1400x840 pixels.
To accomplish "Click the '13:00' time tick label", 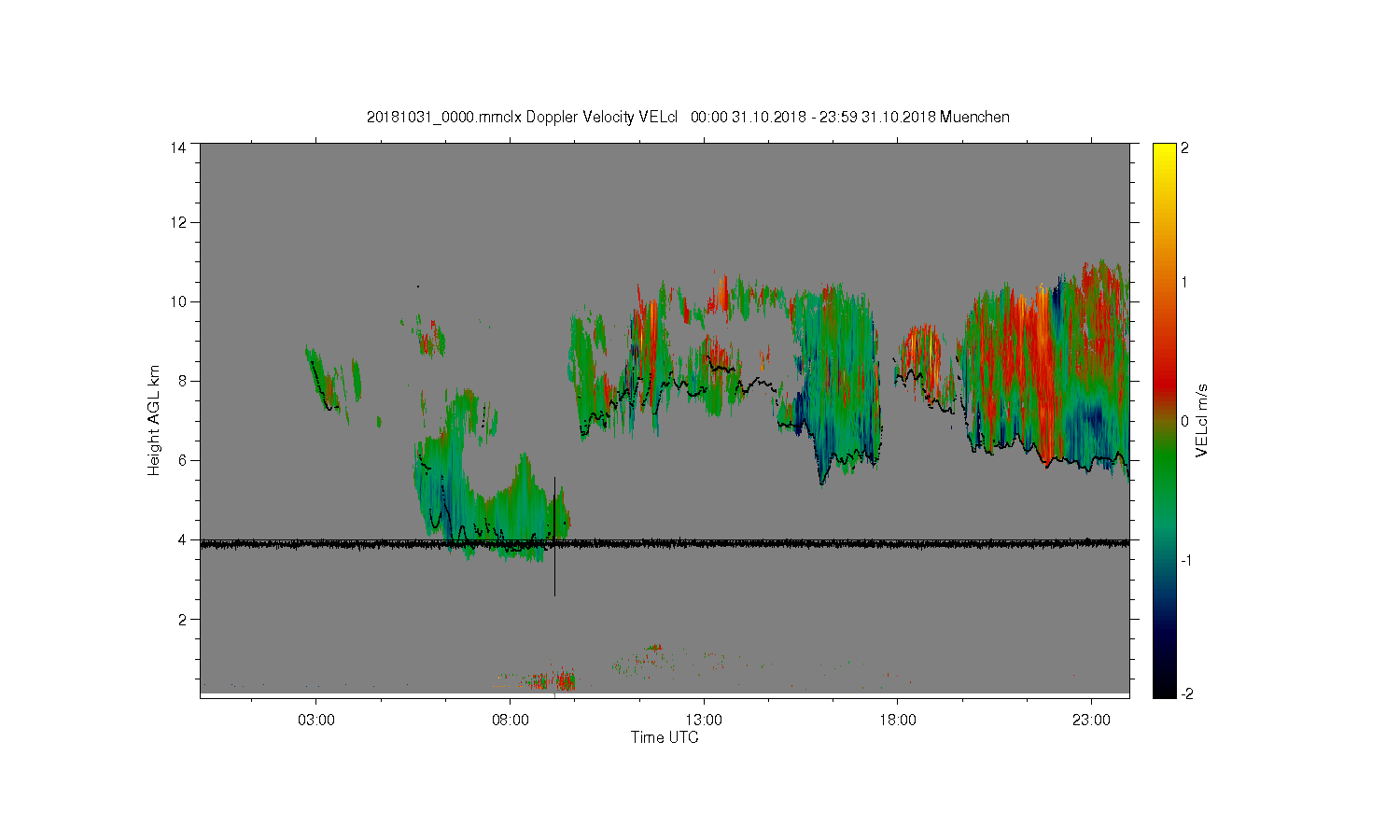I will coord(704,721).
